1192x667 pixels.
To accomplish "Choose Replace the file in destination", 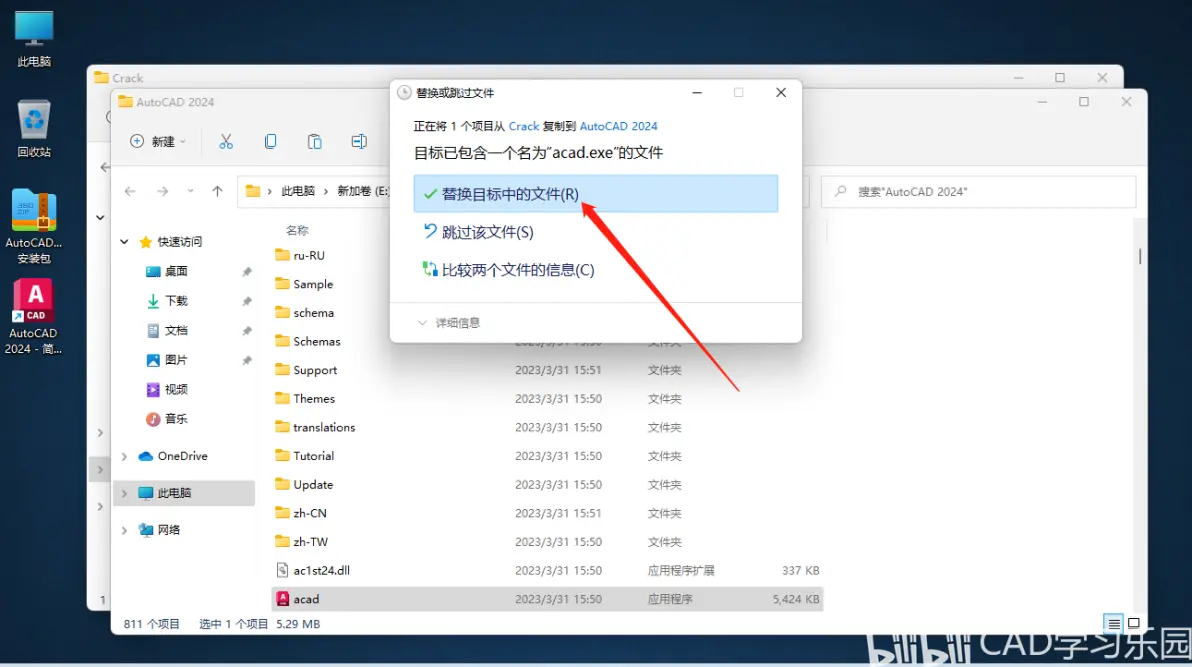I will pos(595,194).
